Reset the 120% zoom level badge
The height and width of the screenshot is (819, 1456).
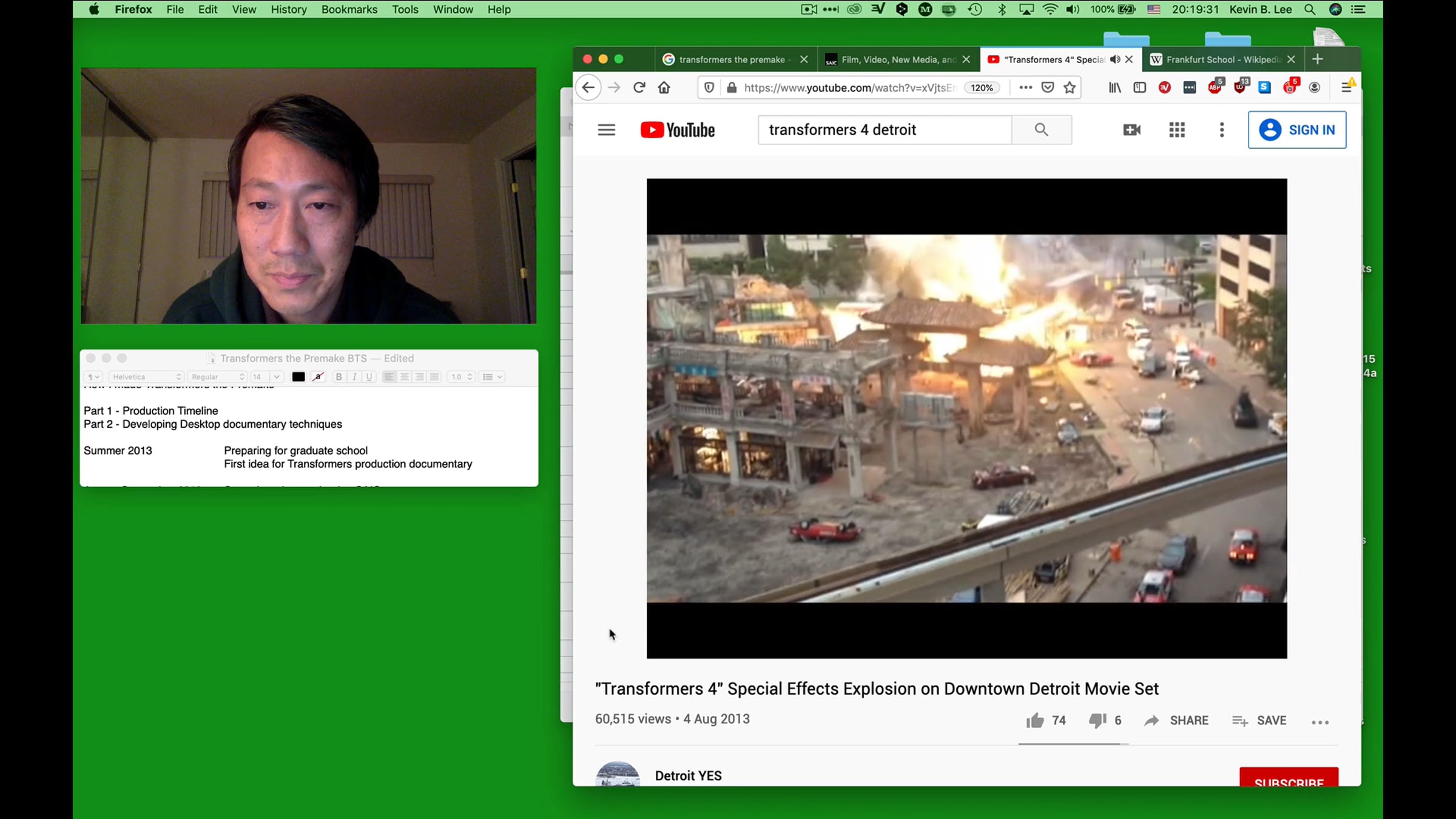[x=982, y=87]
